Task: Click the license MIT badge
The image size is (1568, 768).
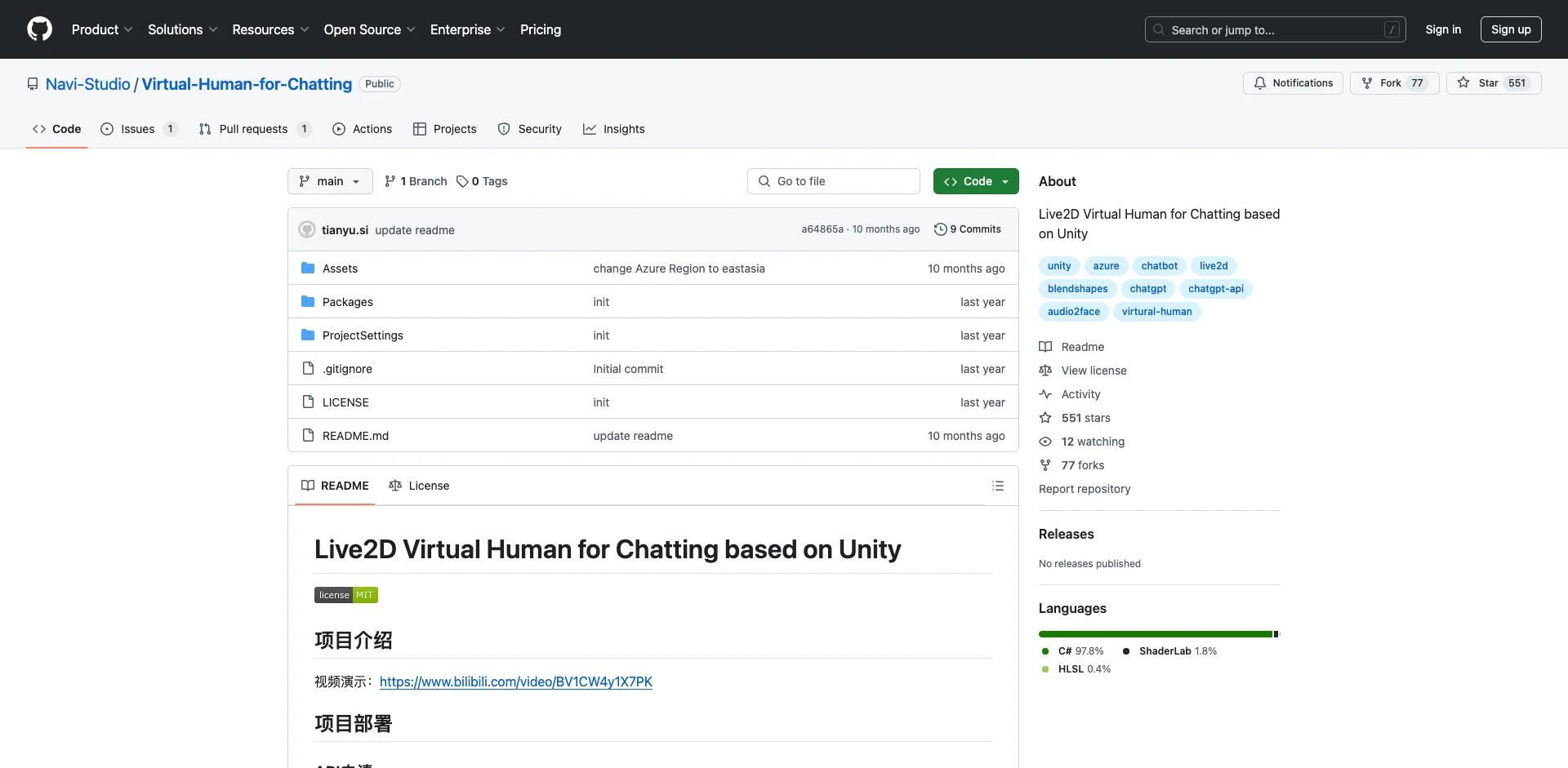Action: [346, 595]
